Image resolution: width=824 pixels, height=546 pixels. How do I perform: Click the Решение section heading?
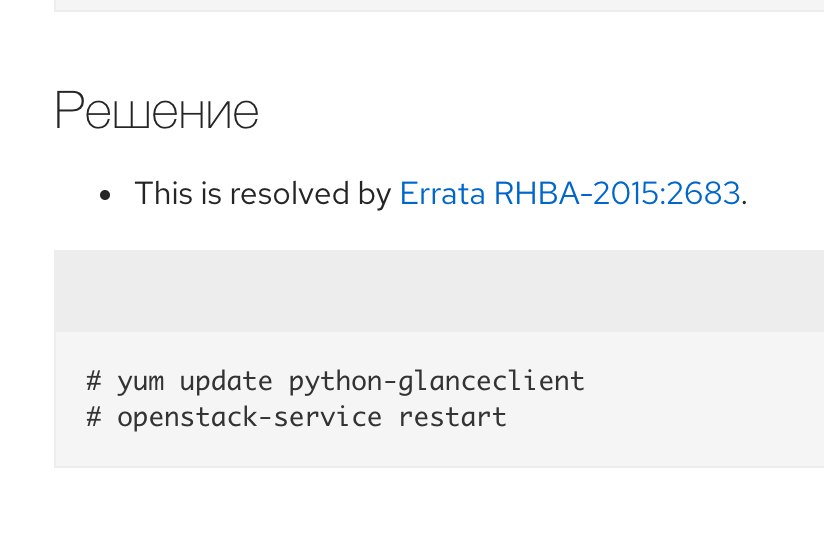coord(157,110)
